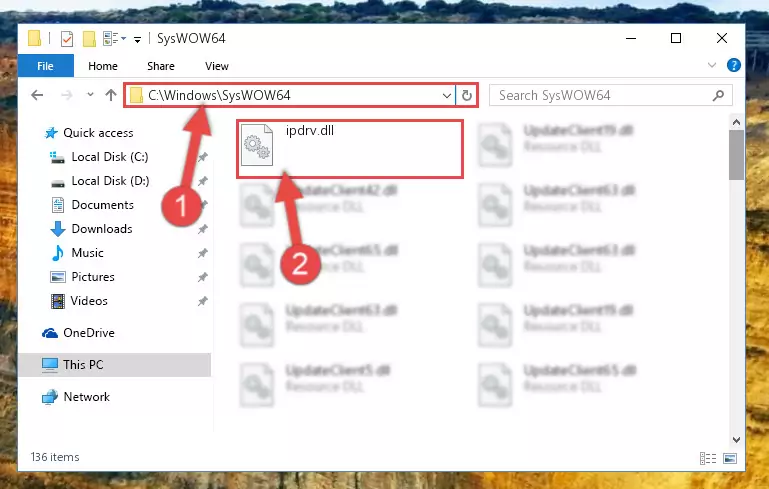Viewport: 769px width, 489px height.
Task: Go forward with the right arrow
Action: (x=67, y=95)
